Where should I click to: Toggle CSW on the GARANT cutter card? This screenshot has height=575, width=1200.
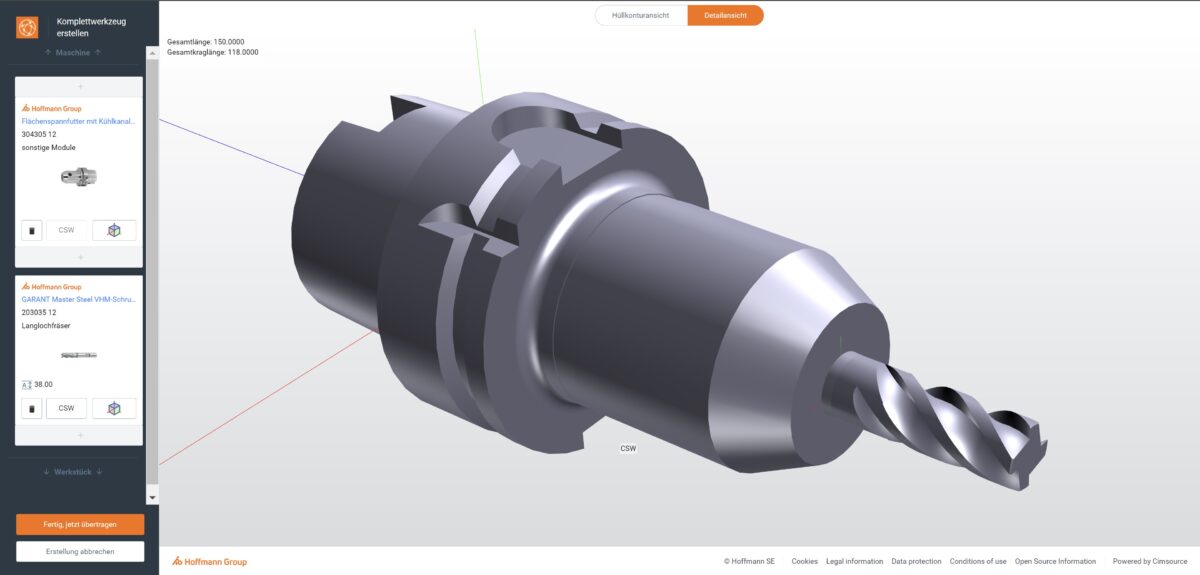(66, 408)
